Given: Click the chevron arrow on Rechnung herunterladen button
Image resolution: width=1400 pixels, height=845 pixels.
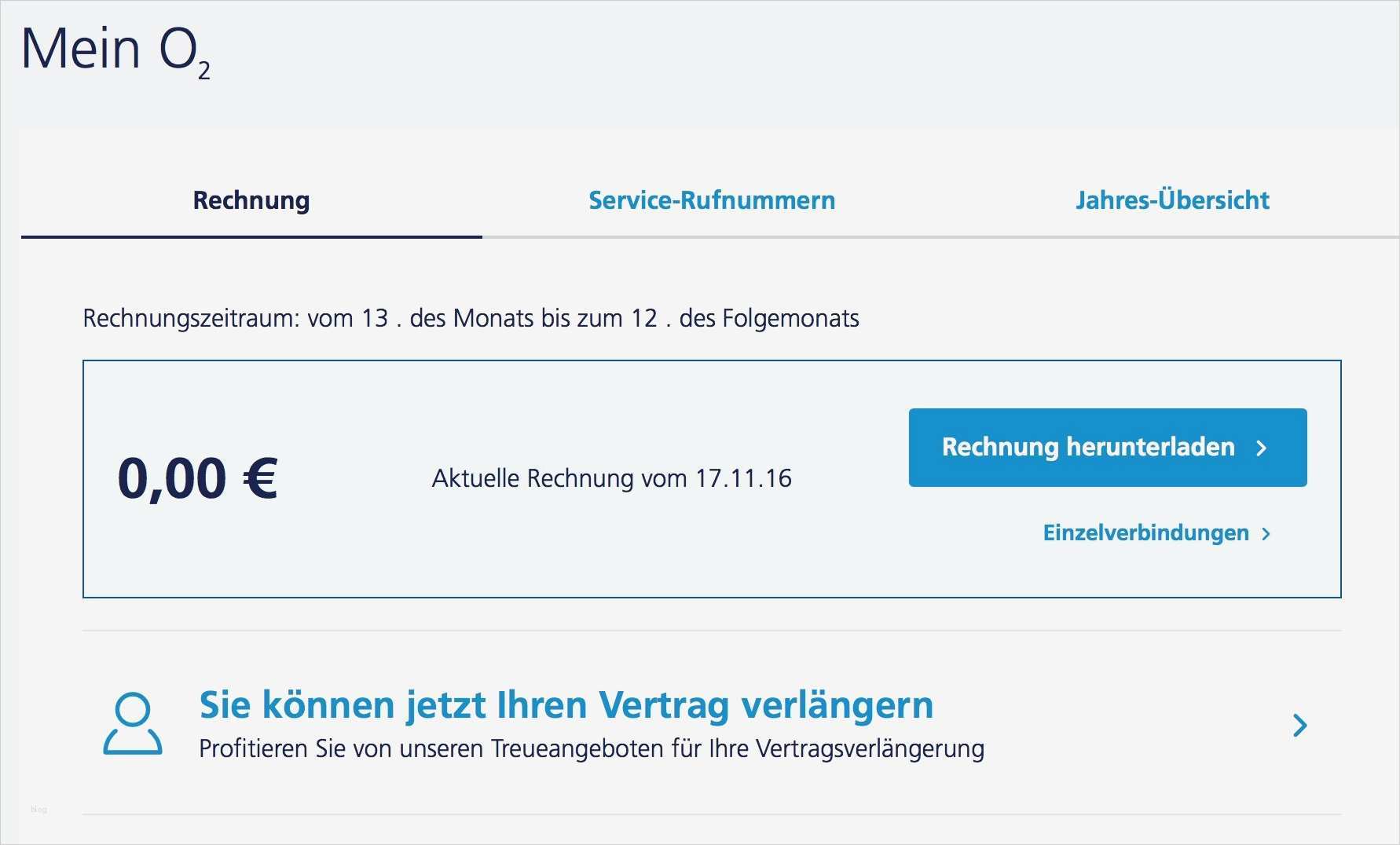Looking at the screenshot, I should (x=1263, y=448).
